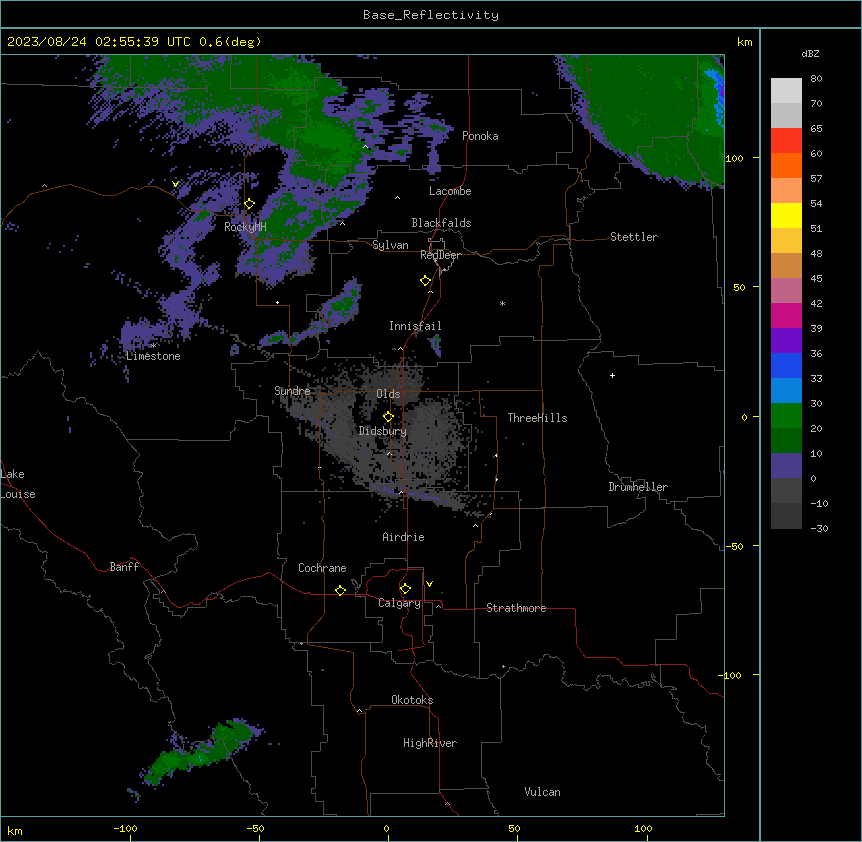This screenshot has height=842, width=862.
Task: Click the RedDeer town label
Action: tap(440, 255)
